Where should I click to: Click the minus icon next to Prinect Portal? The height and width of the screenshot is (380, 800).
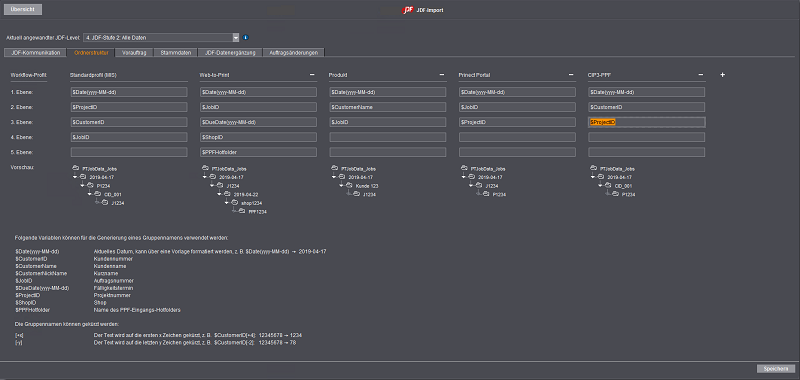571,75
